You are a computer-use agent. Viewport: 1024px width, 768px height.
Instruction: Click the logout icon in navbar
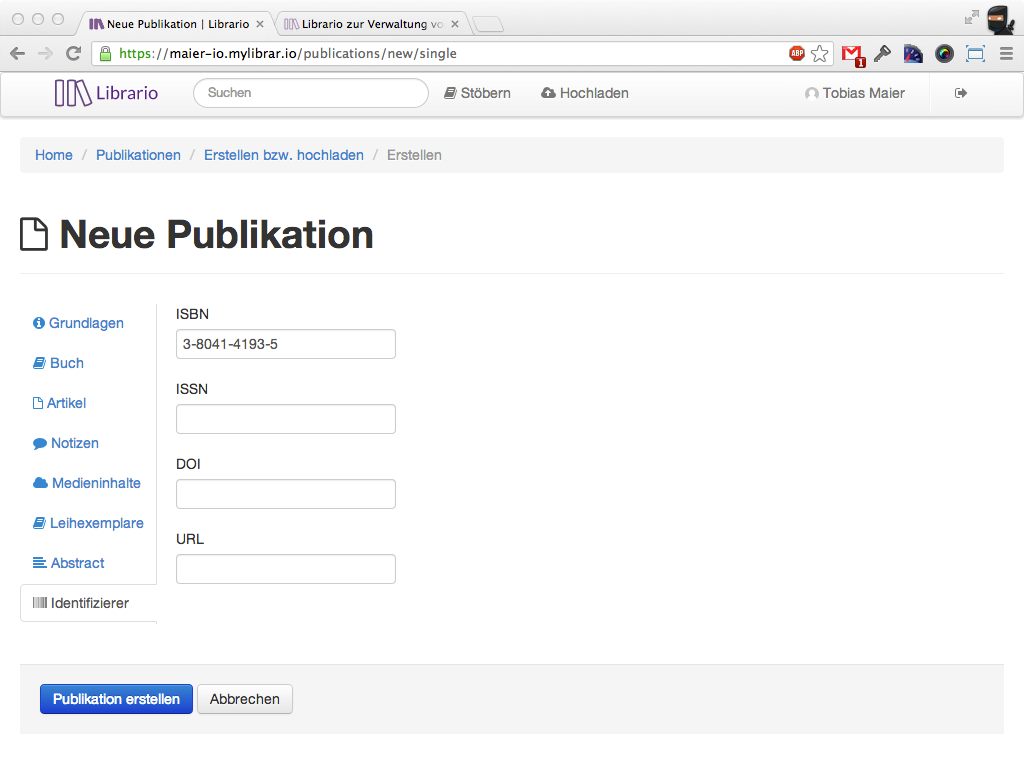point(961,93)
